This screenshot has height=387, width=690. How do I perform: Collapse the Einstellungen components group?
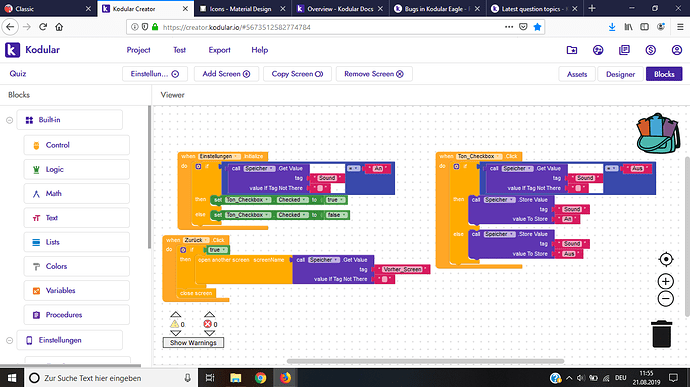tap(9, 340)
